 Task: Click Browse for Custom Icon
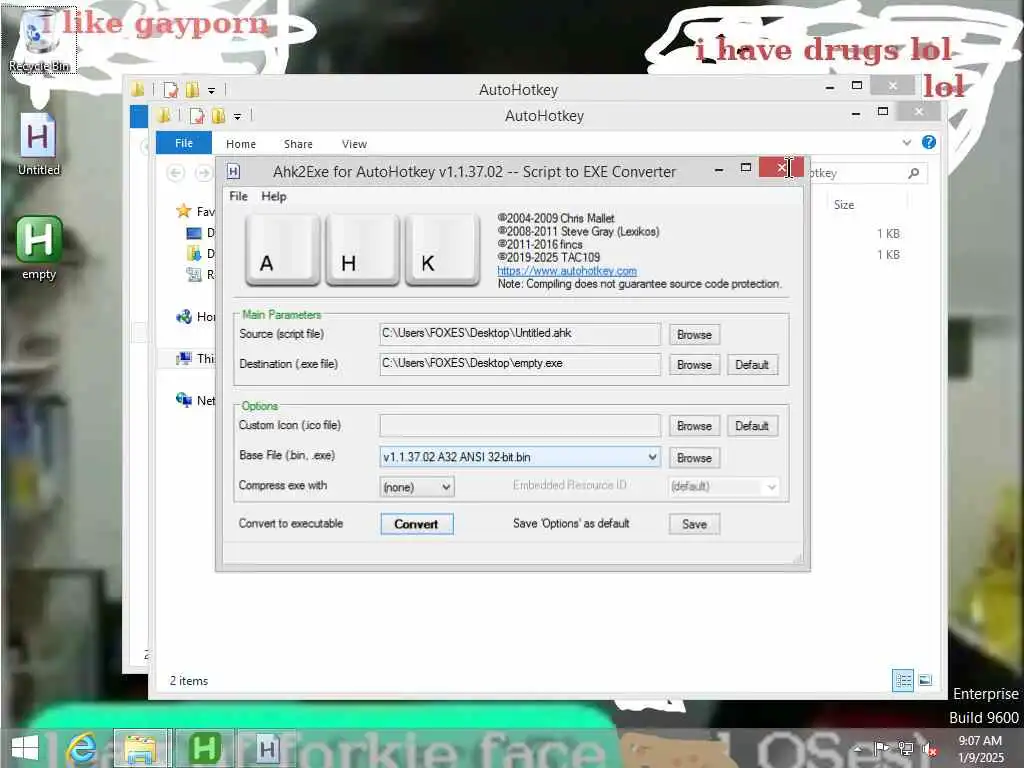694,426
